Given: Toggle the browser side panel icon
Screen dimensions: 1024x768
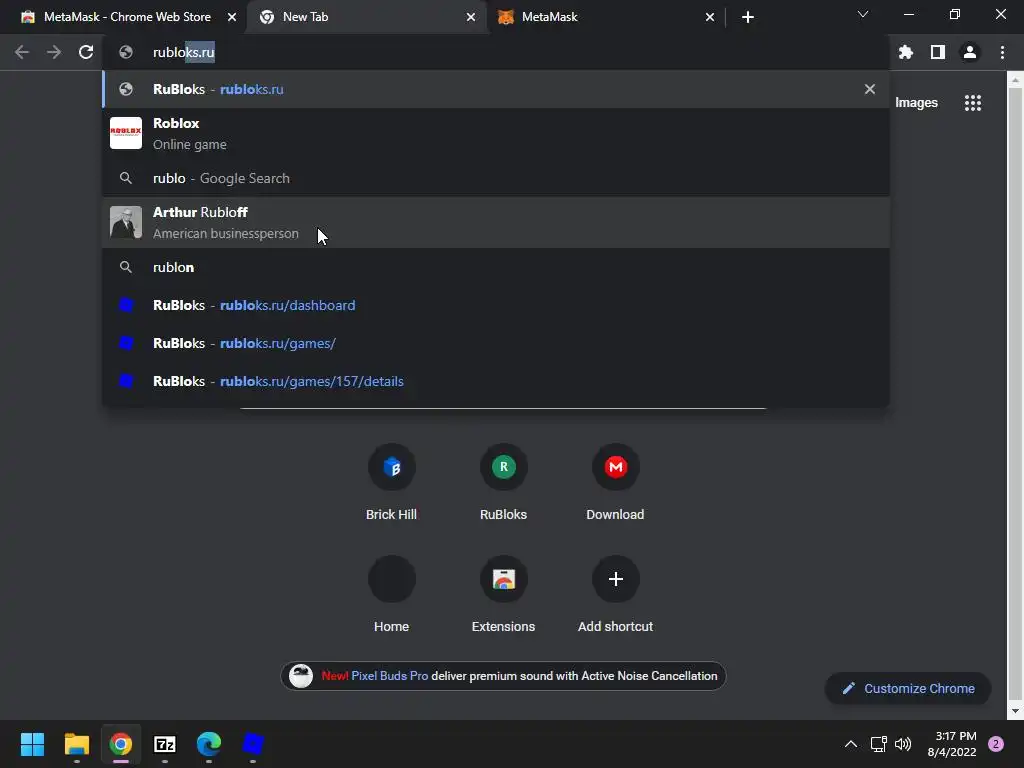Looking at the screenshot, I should click(938, 52).
